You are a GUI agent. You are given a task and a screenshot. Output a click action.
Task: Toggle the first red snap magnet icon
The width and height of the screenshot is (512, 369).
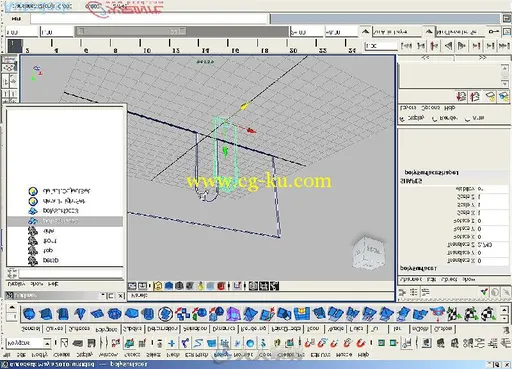309,343
